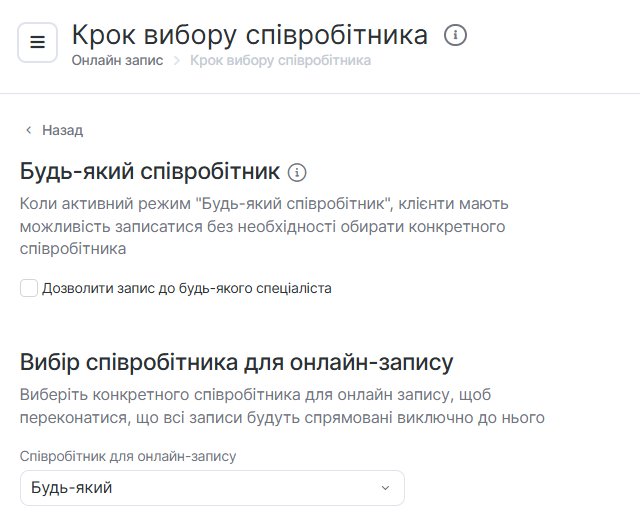Click the "Співробітник для онлайн-запису" field label
640x532 pixels.
[128, 456]
